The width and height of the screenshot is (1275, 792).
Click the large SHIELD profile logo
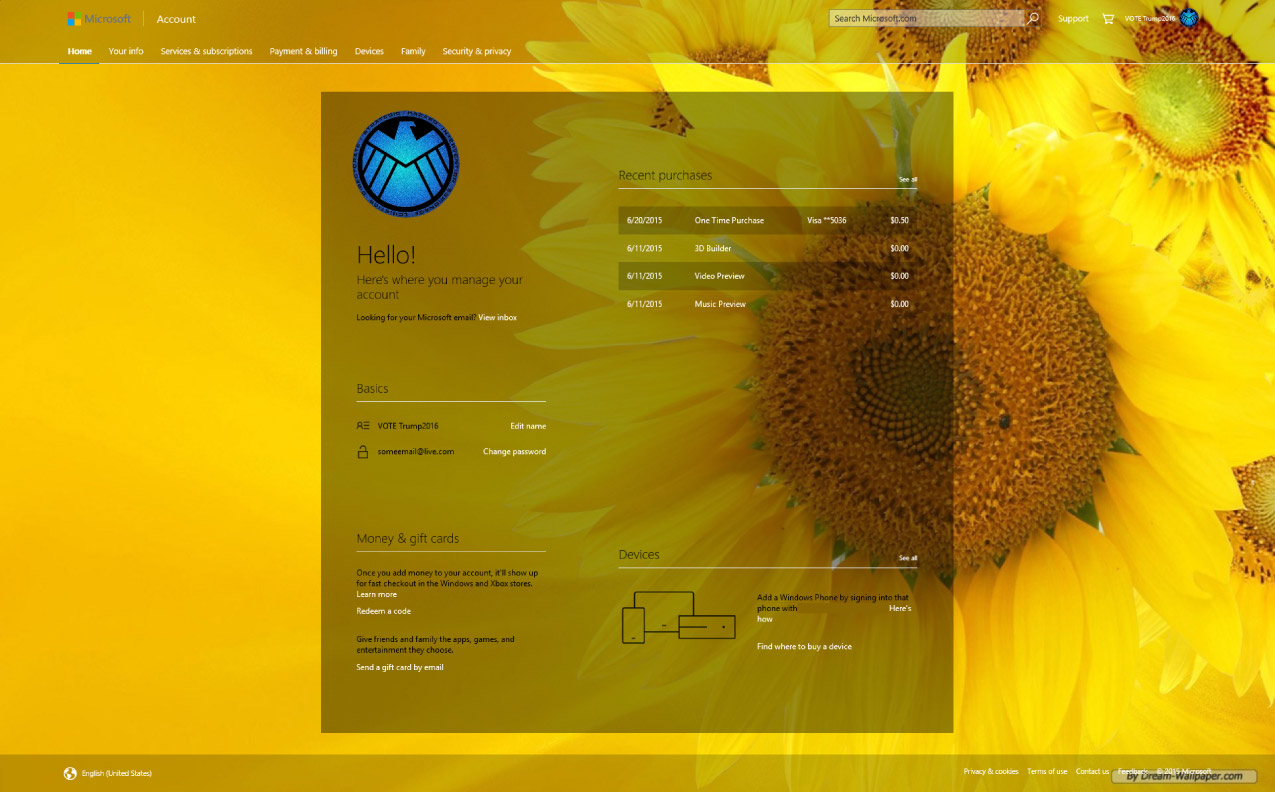click(x=405, y=163)
